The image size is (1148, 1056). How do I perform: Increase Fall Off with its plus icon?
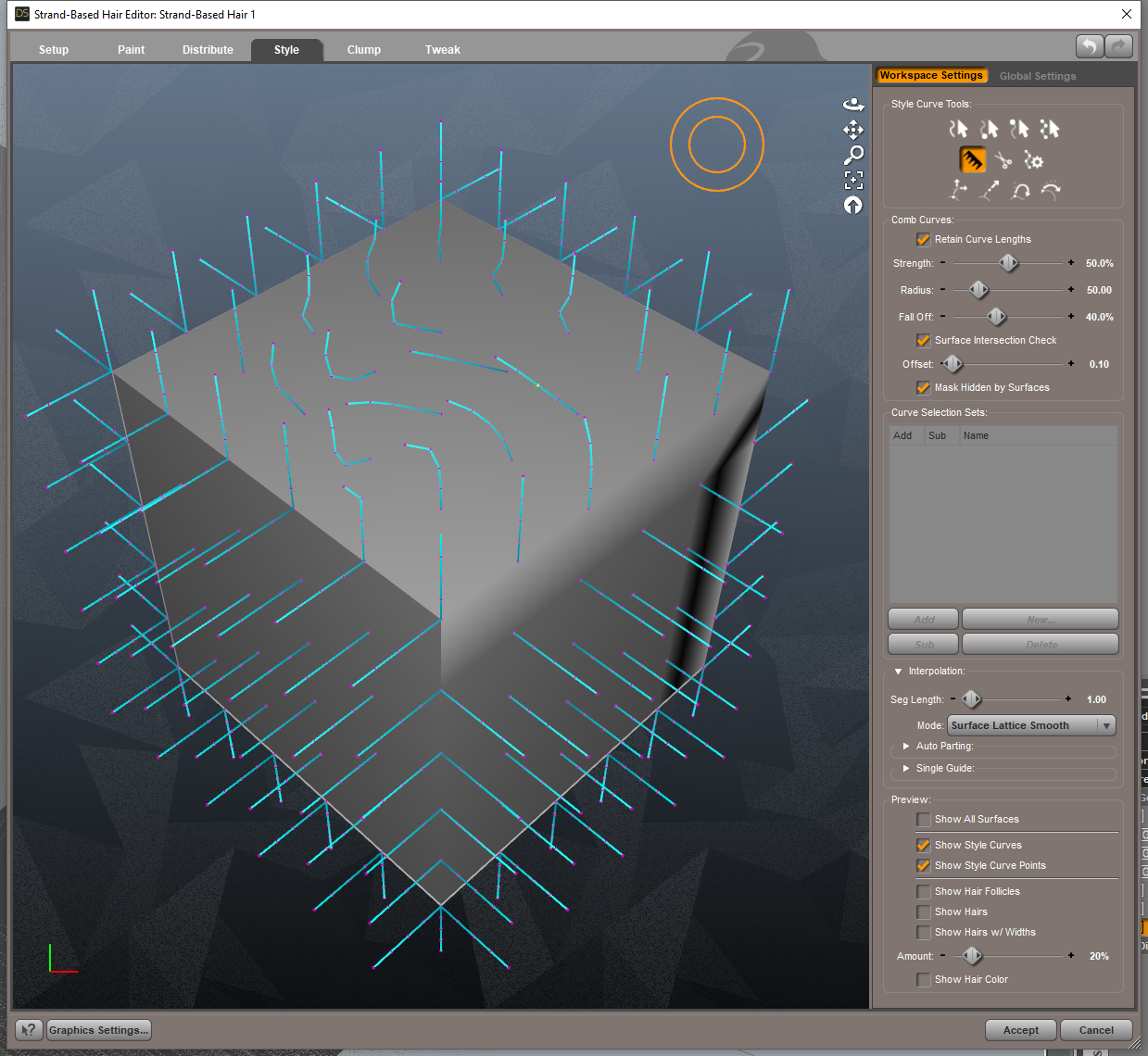(1071, 317)
